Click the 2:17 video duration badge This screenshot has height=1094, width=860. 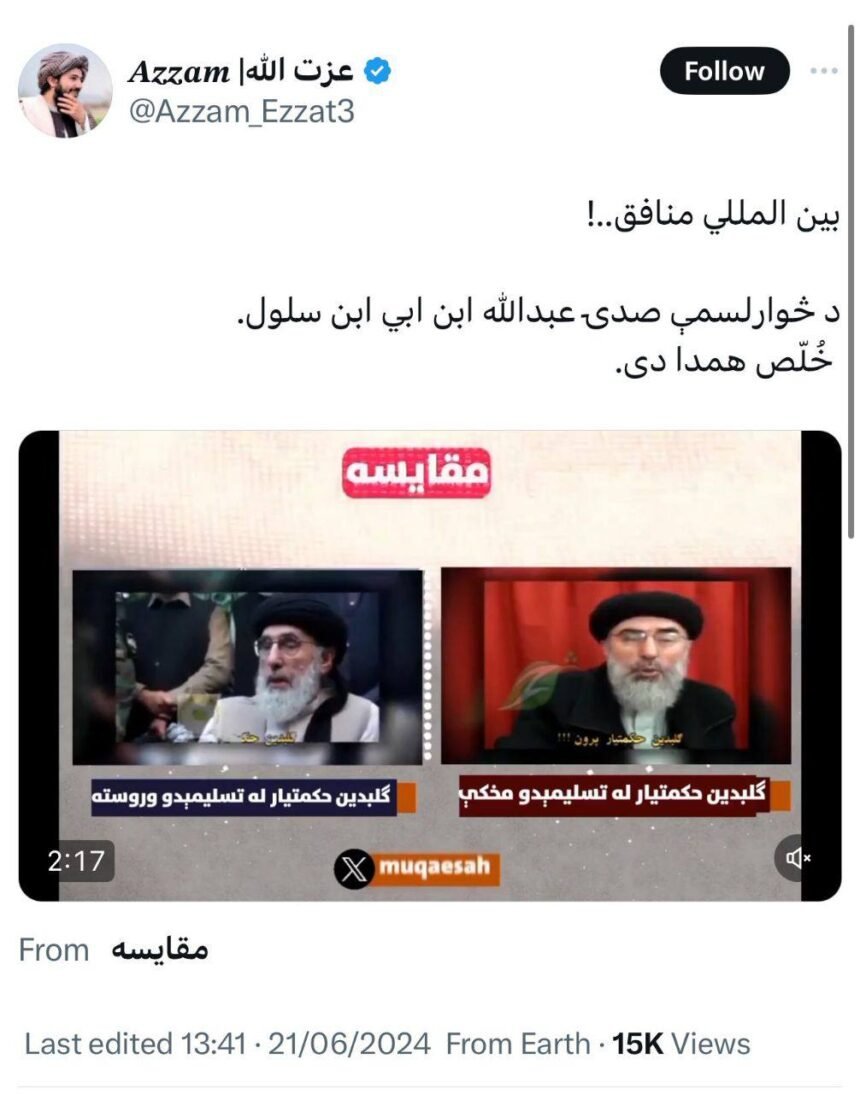point(77,862)
